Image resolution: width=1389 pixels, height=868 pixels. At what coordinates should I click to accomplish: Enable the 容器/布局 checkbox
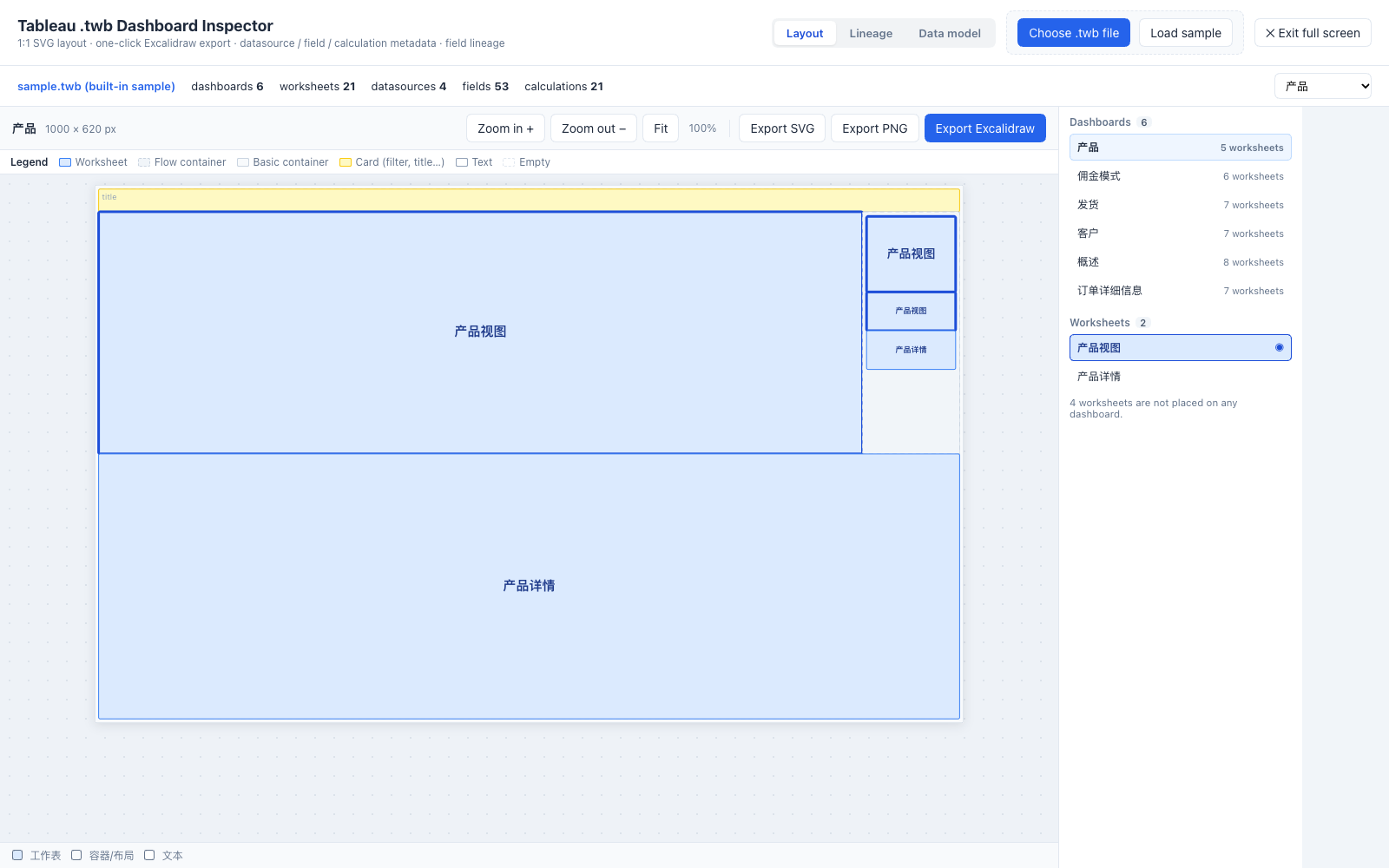click(76, 855)
